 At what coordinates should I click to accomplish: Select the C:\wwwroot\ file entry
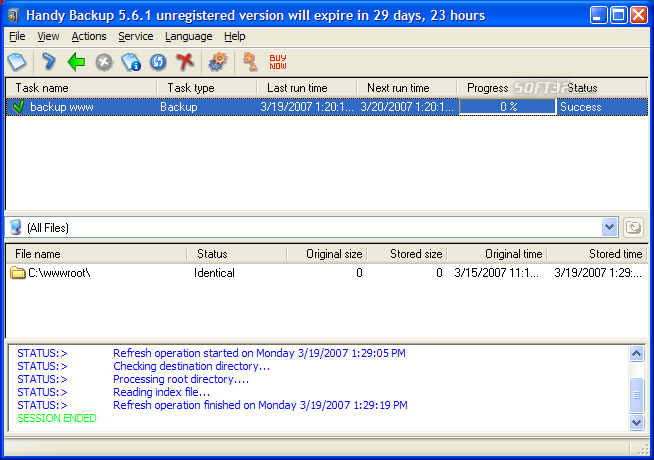point(59,273)
